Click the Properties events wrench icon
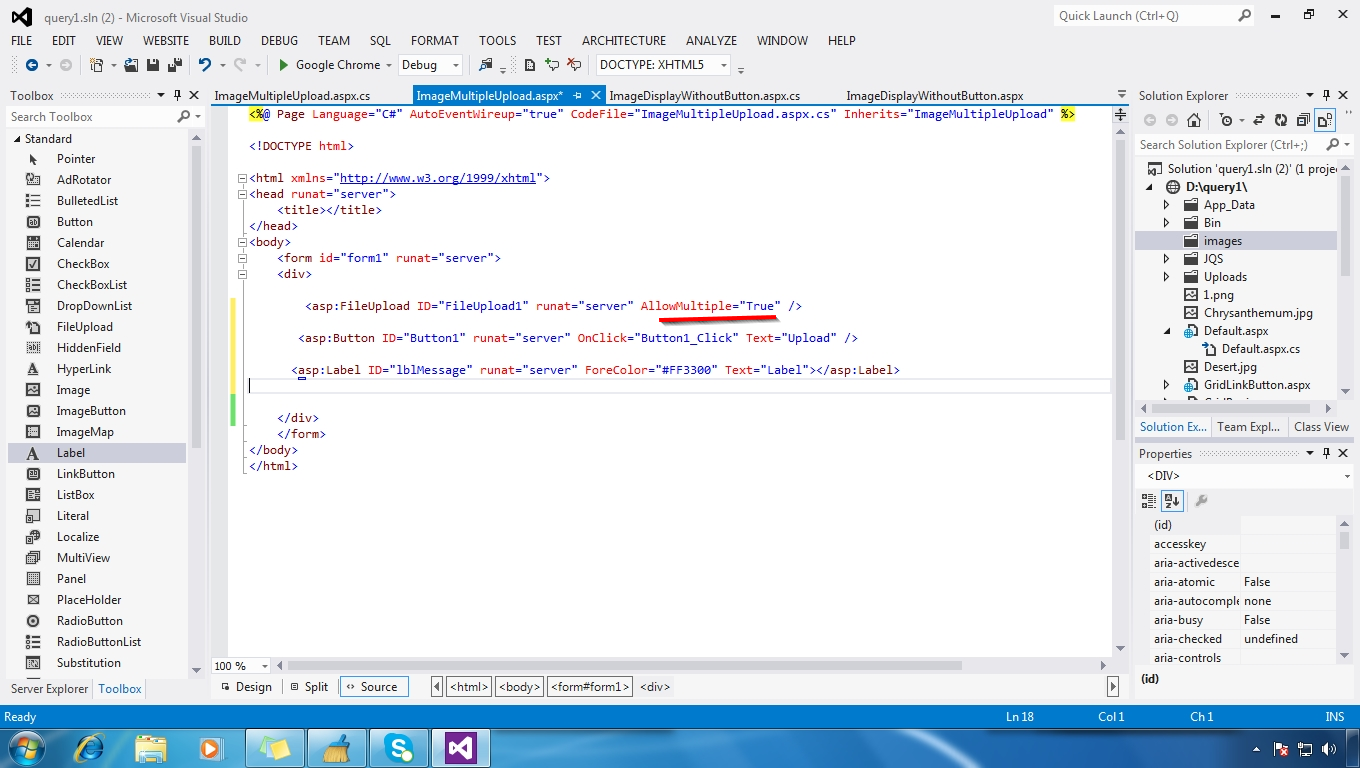 (x=1202, y=501)
